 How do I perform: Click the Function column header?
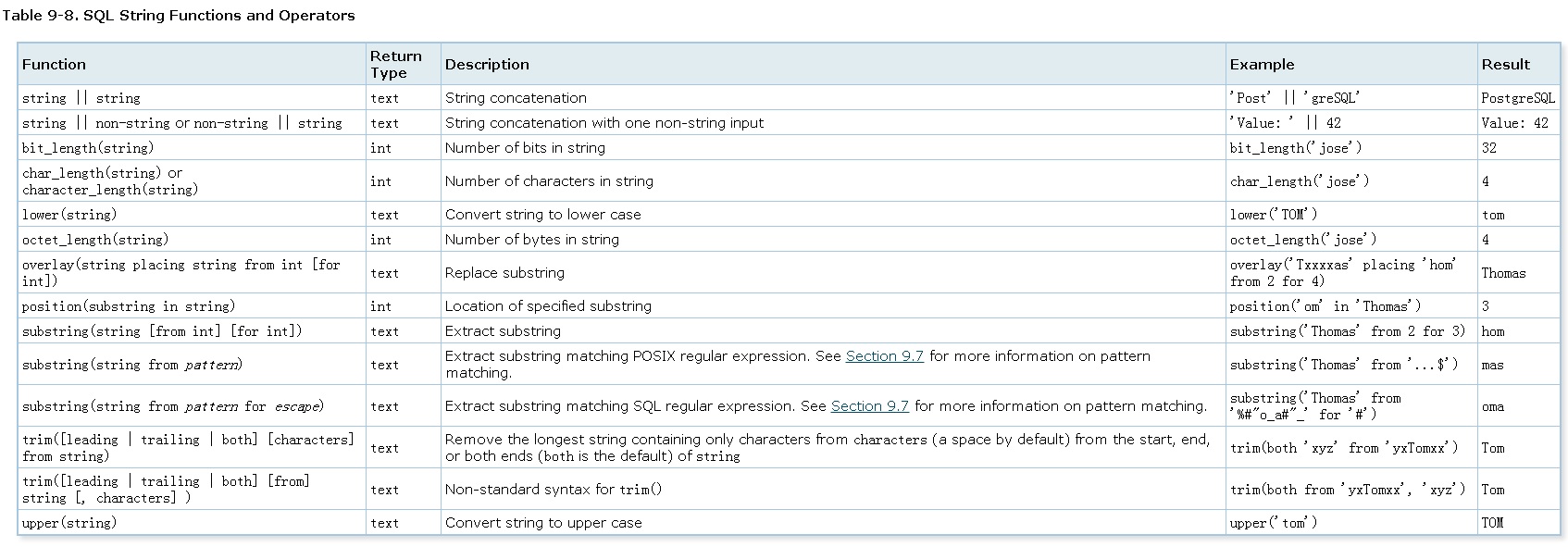point(54,65)
